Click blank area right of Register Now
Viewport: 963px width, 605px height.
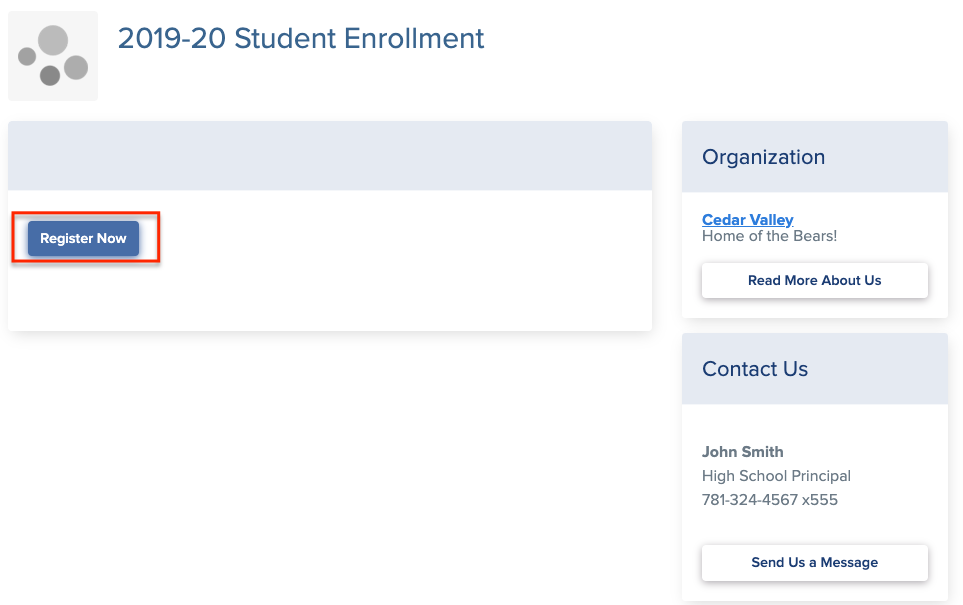point(400,240)
